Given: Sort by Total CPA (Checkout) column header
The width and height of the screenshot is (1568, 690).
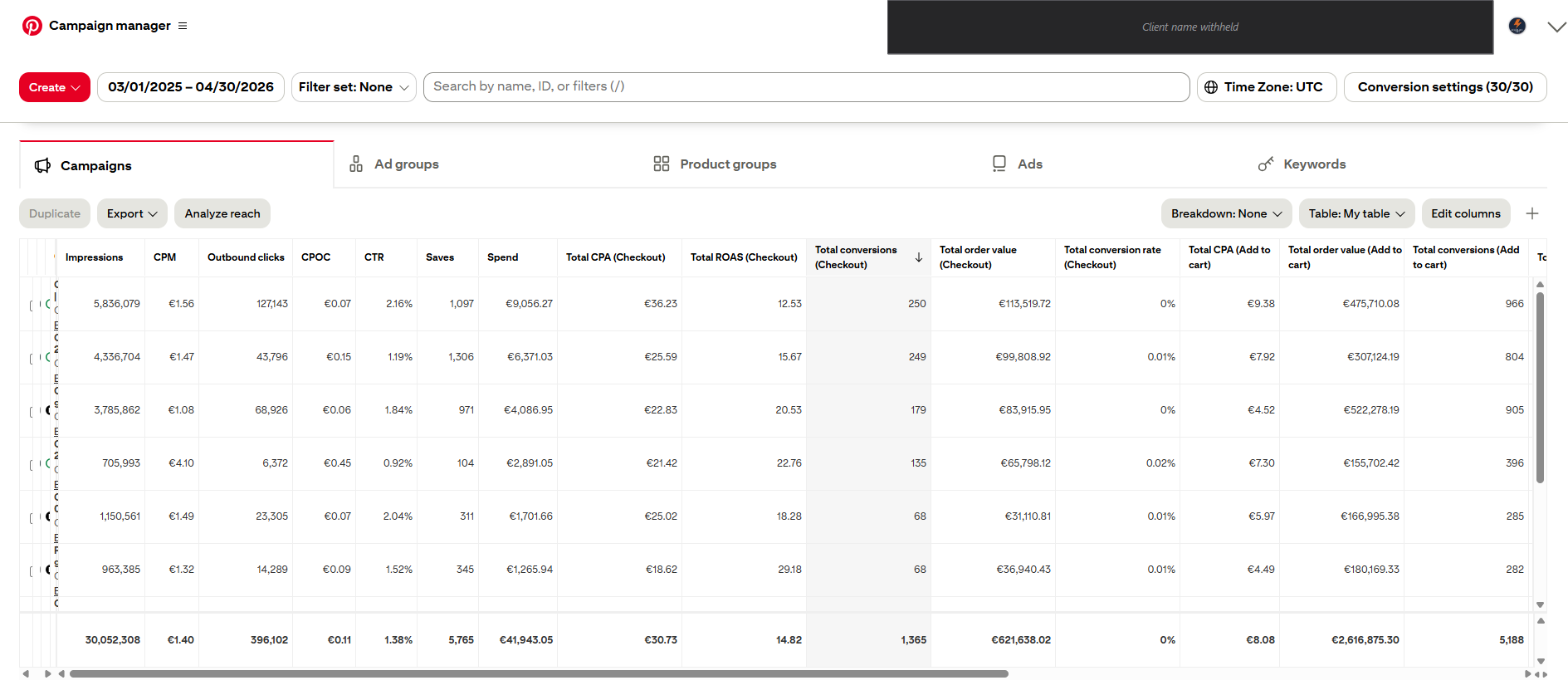Looking at the screenshot, I should pyautogui.click(x=615, y=257).
